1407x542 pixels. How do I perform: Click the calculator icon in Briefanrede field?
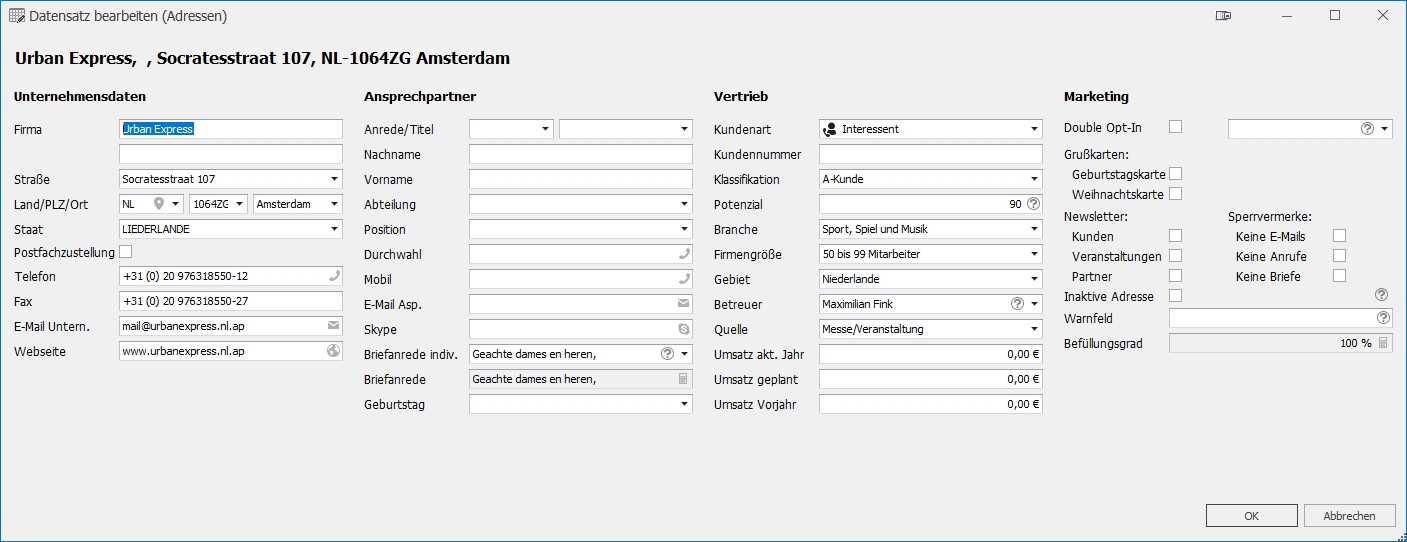[x=684, y=379]
